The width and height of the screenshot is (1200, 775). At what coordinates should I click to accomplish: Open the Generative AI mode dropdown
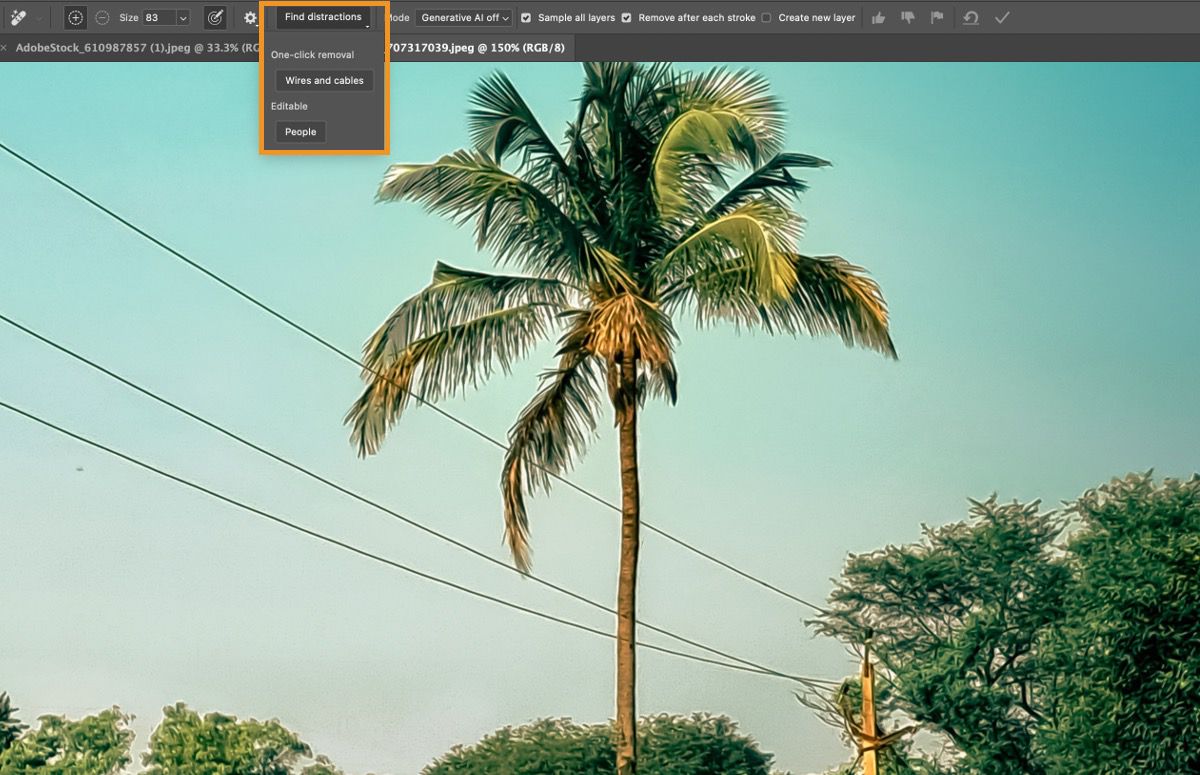point(464,17)
